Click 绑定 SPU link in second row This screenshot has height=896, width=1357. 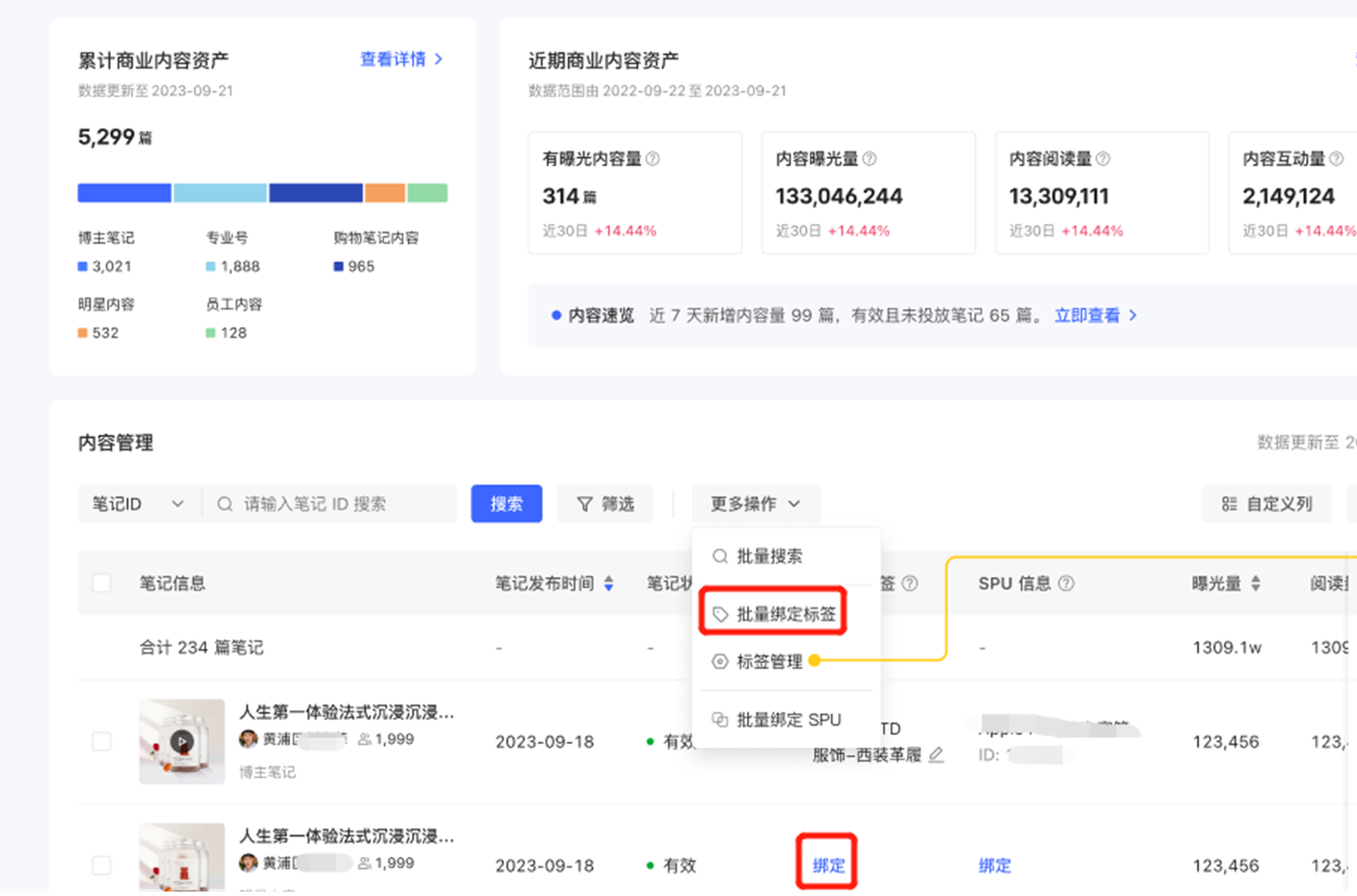[994, 866]
